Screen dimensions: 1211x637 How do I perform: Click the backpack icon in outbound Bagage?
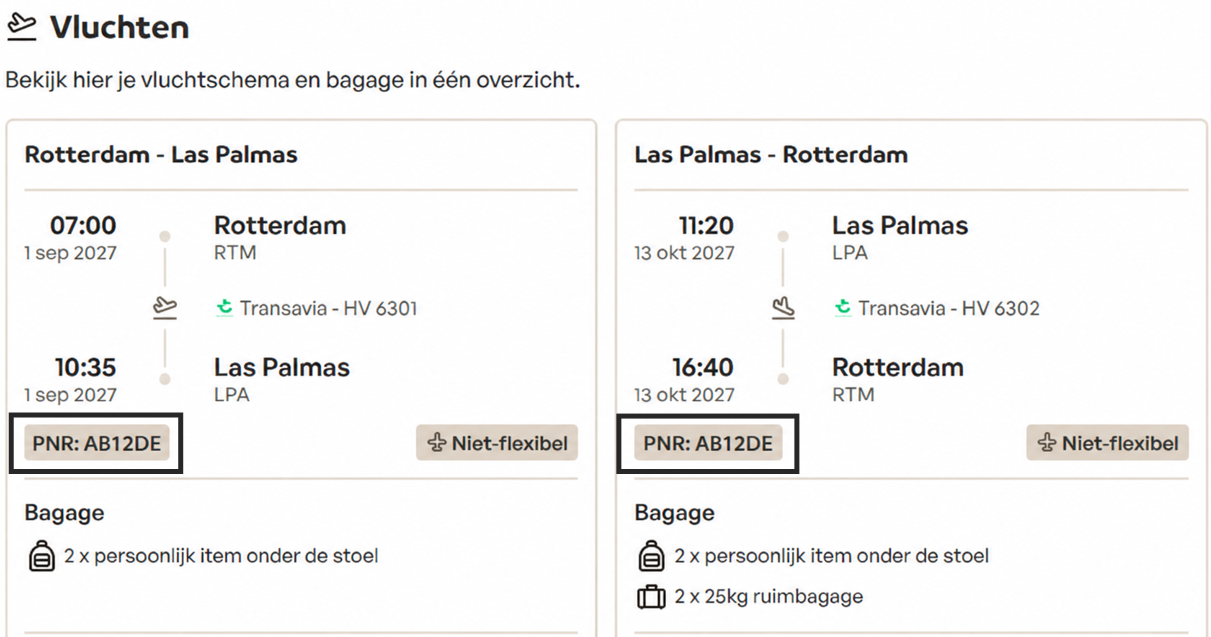click(41, 556)
